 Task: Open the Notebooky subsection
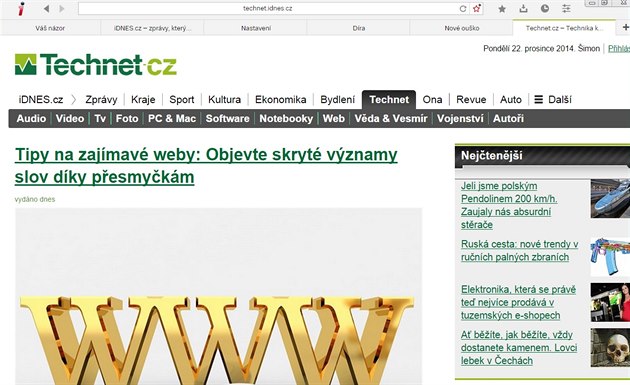pyautogui.click(x=286, y=119)
